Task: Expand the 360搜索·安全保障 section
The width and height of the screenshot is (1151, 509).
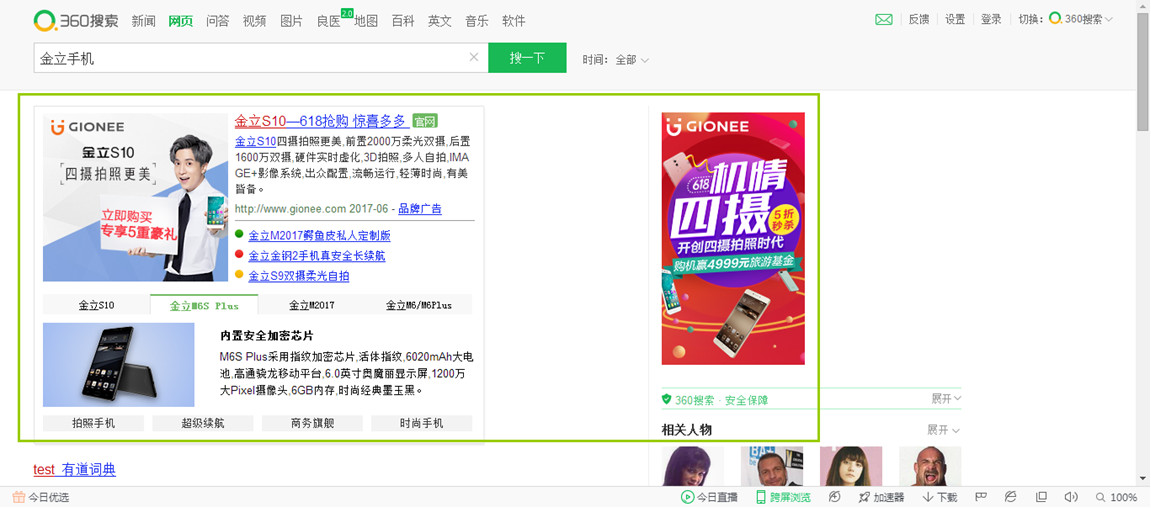Action: coord(947,399)
